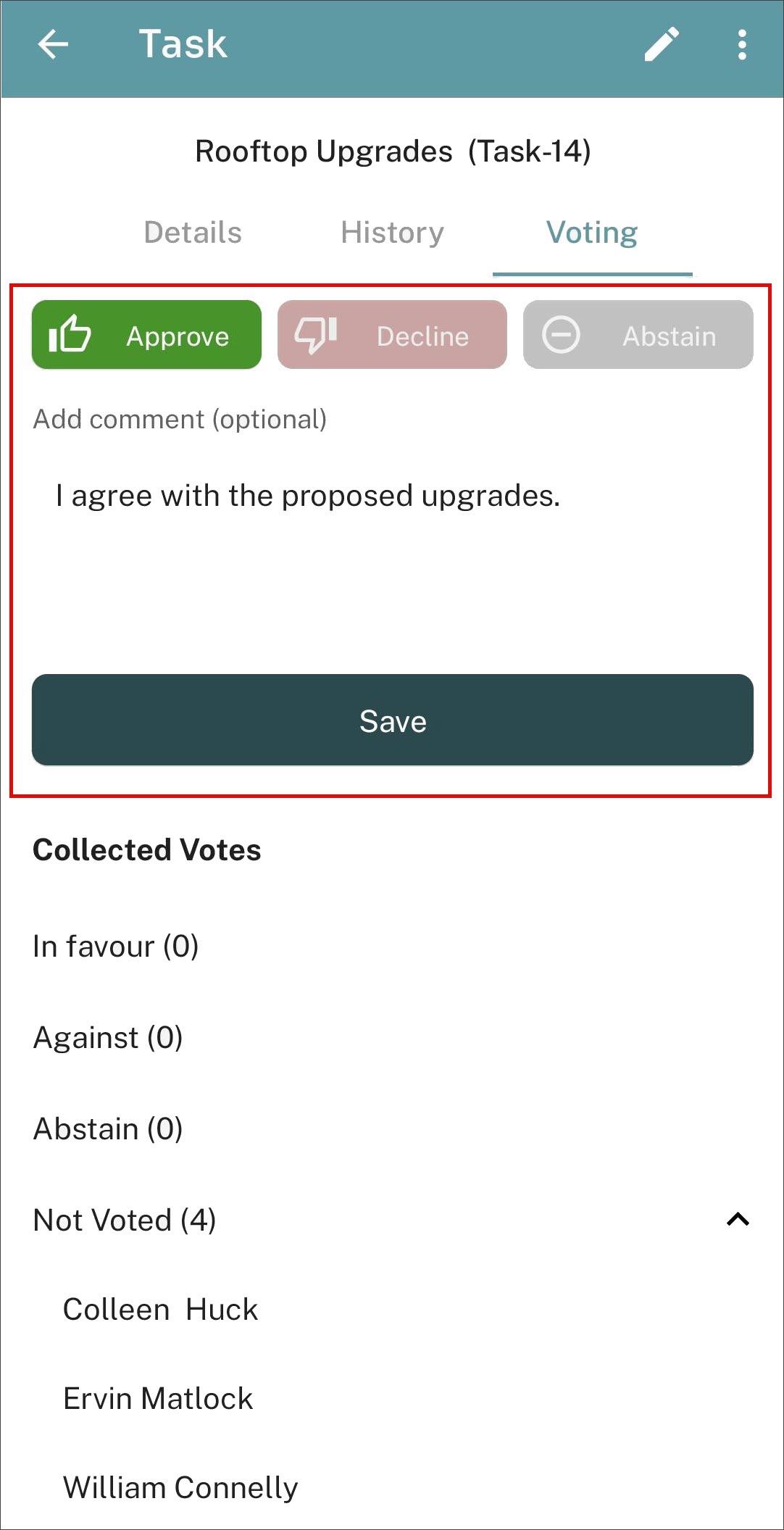Select Ervin Matlock in Not Voted list
Viewport: 784px width, 1530px height.
[x=158, y=1399]
